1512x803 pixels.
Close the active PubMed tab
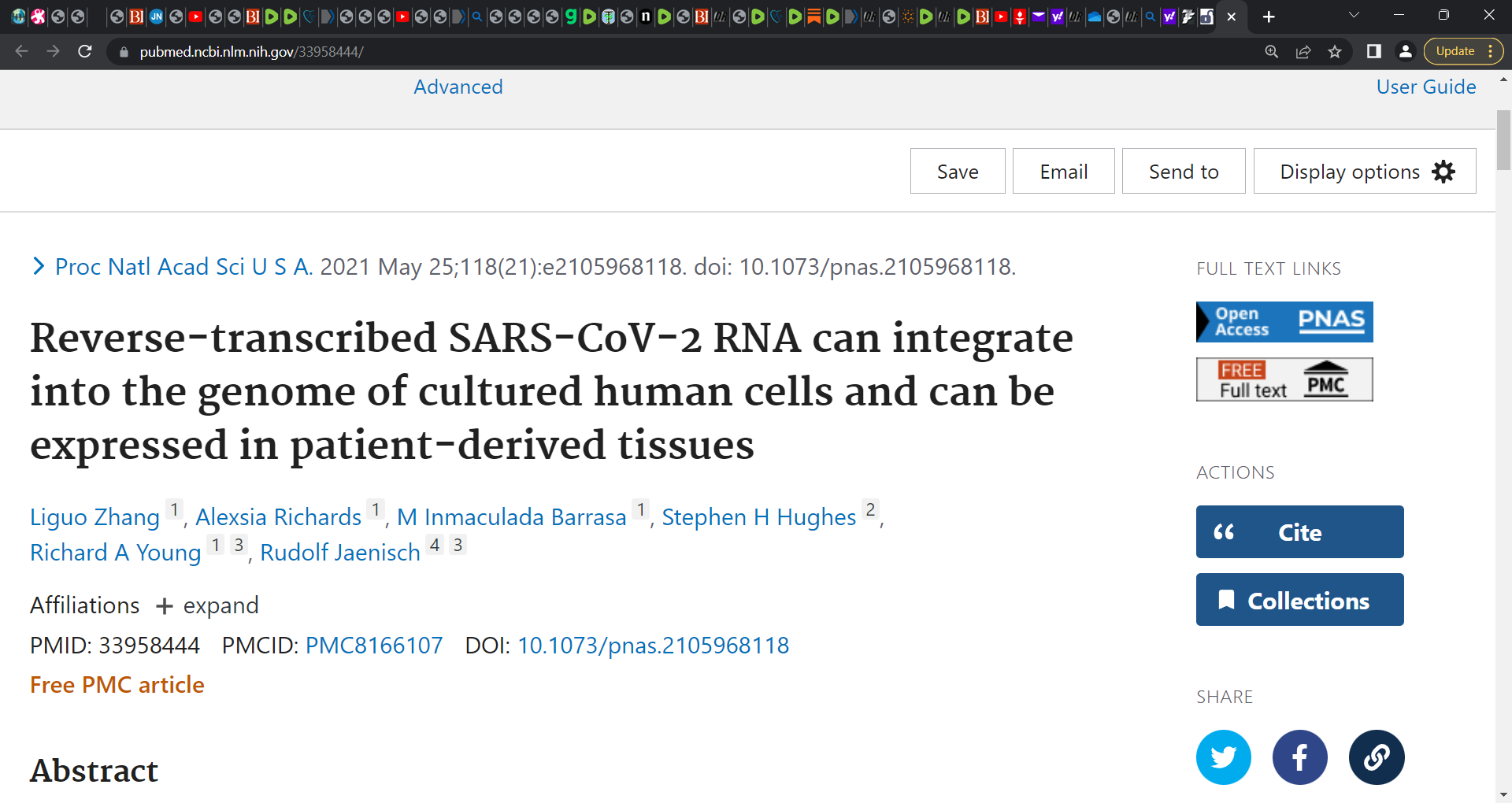coord(1232,17)
